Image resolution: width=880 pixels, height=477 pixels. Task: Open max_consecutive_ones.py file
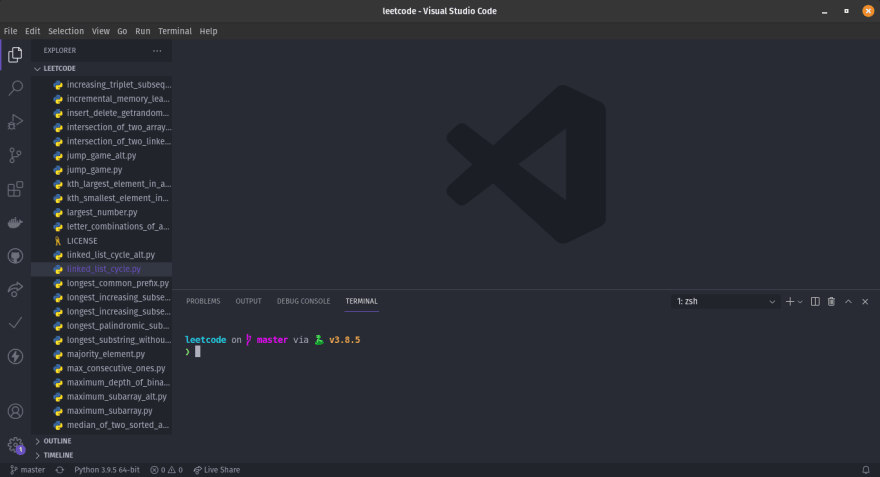(x=102, y=368)
